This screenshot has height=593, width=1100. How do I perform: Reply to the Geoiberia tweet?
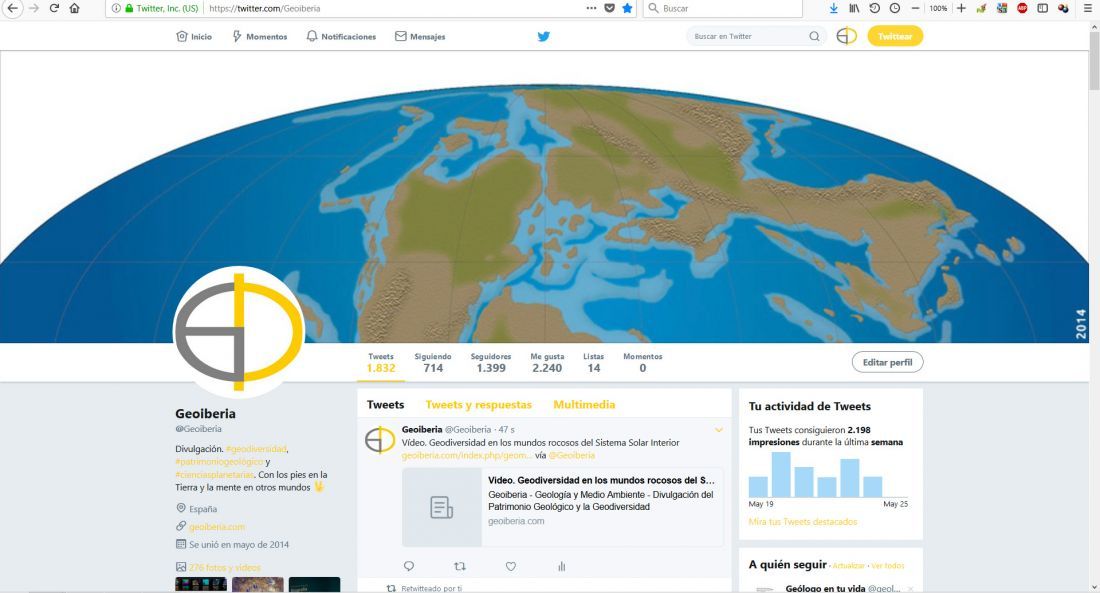(409, 566)
